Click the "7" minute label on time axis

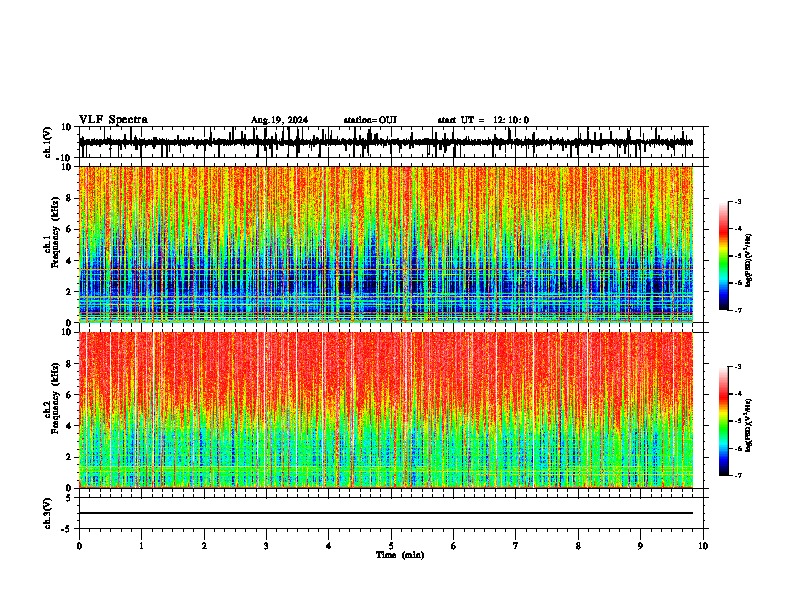[x=516, y=546]
